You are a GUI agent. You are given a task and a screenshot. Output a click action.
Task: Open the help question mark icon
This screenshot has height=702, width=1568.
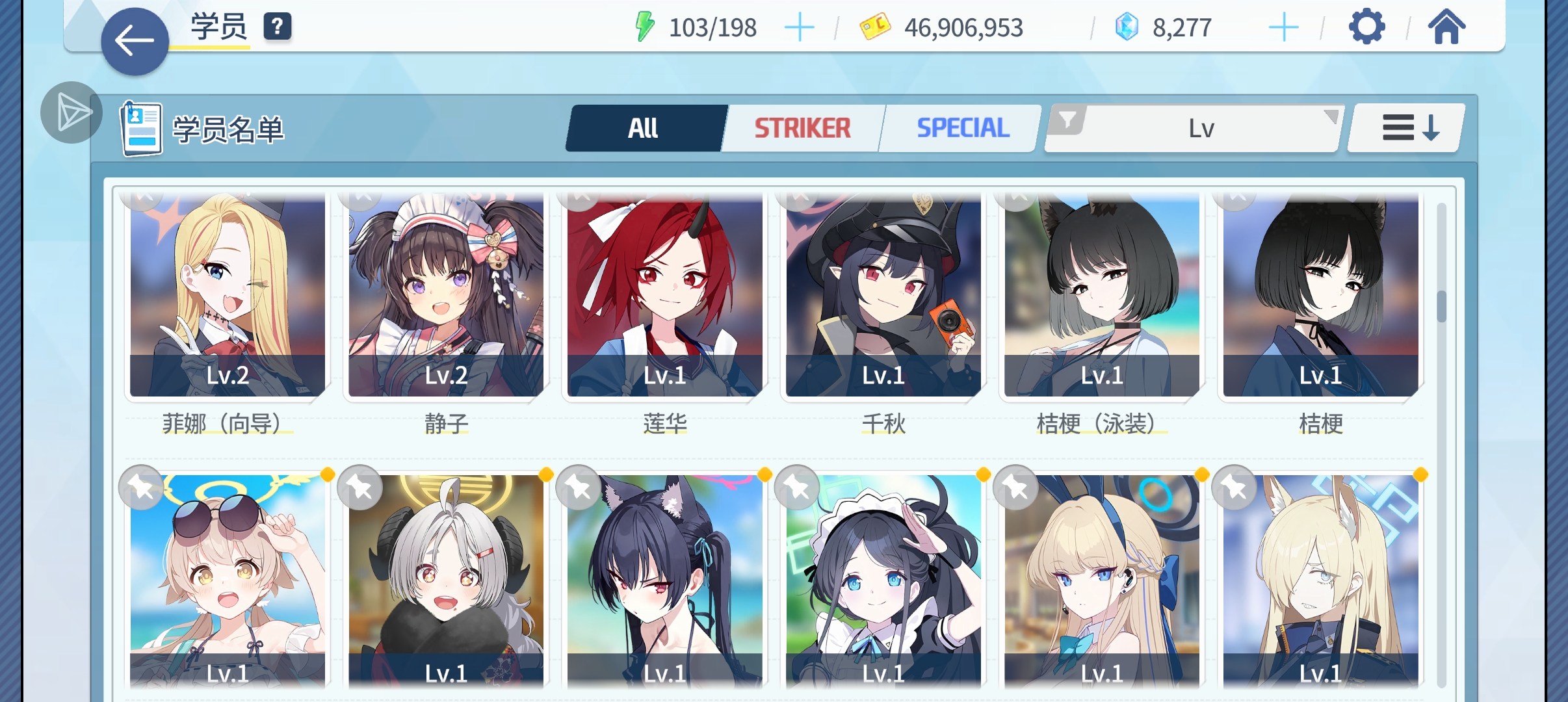[277, 27]
